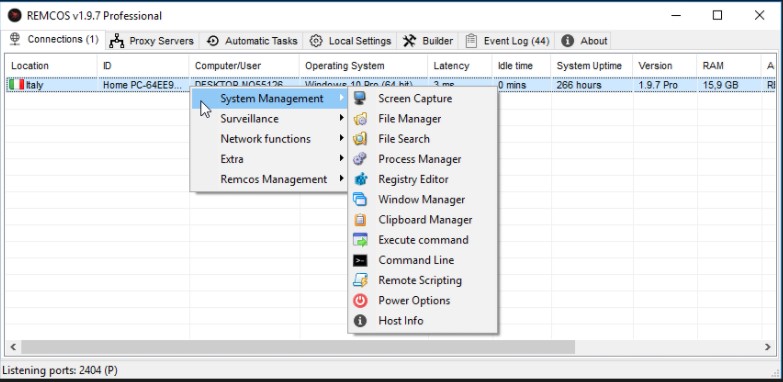The image size is (783, 382).
Task: Click the globe icon on Connections tab
Action: click(x=15, y=39)
